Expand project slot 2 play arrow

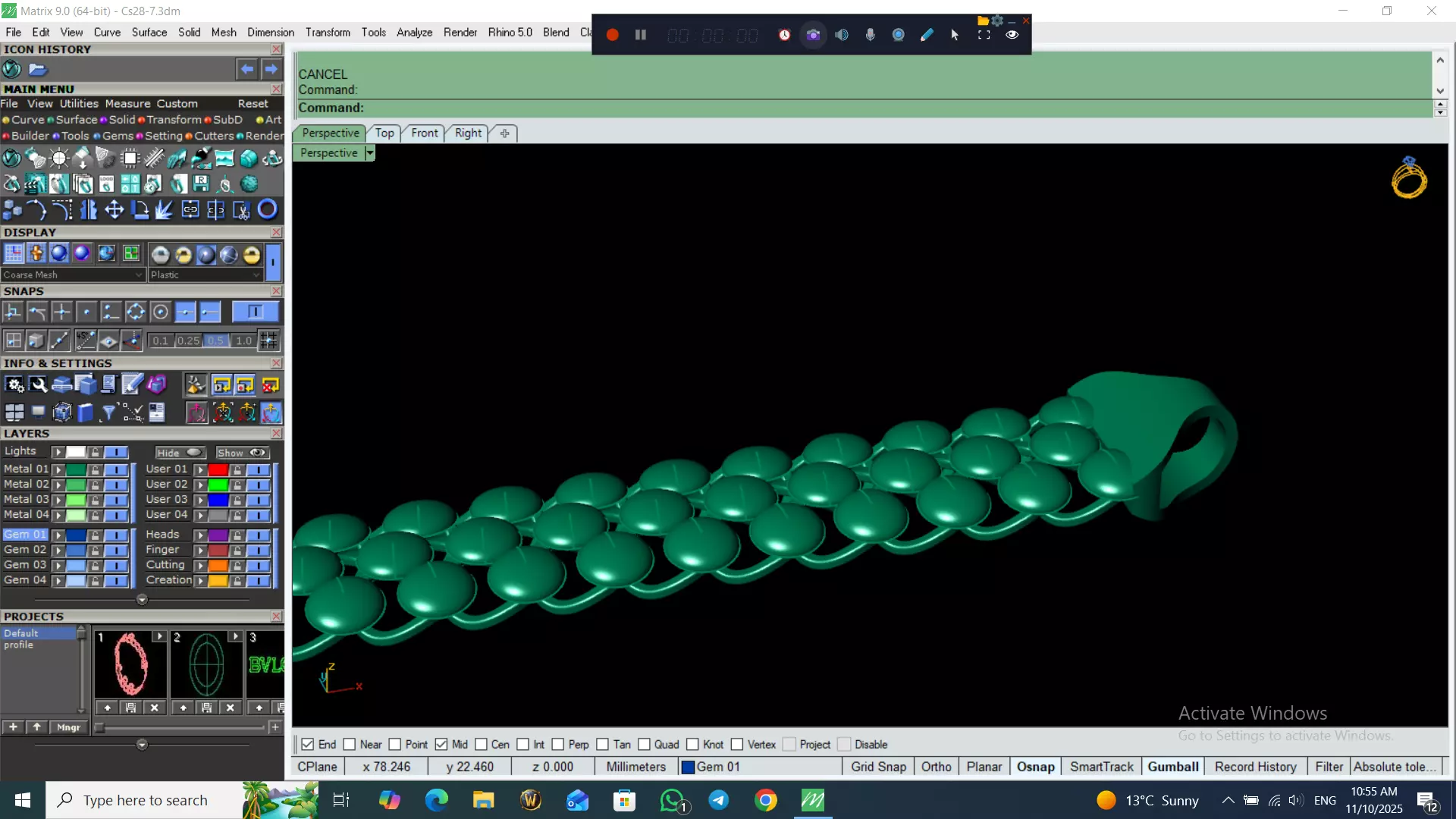235,637
